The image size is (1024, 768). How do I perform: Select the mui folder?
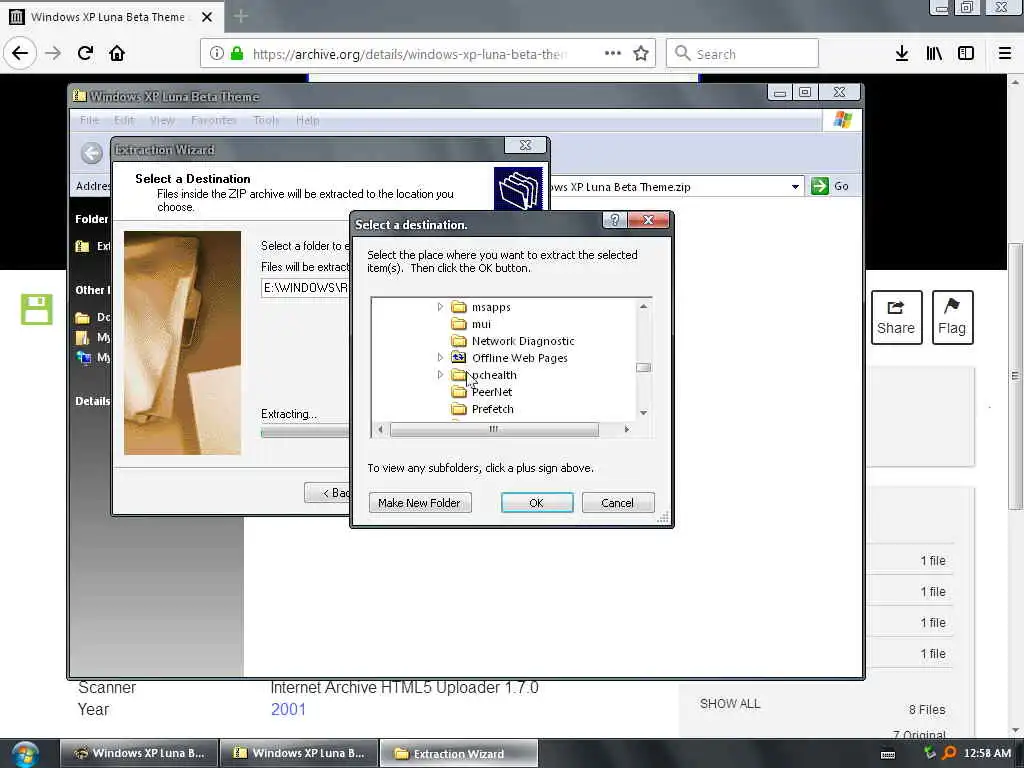[x=481, y=324]
